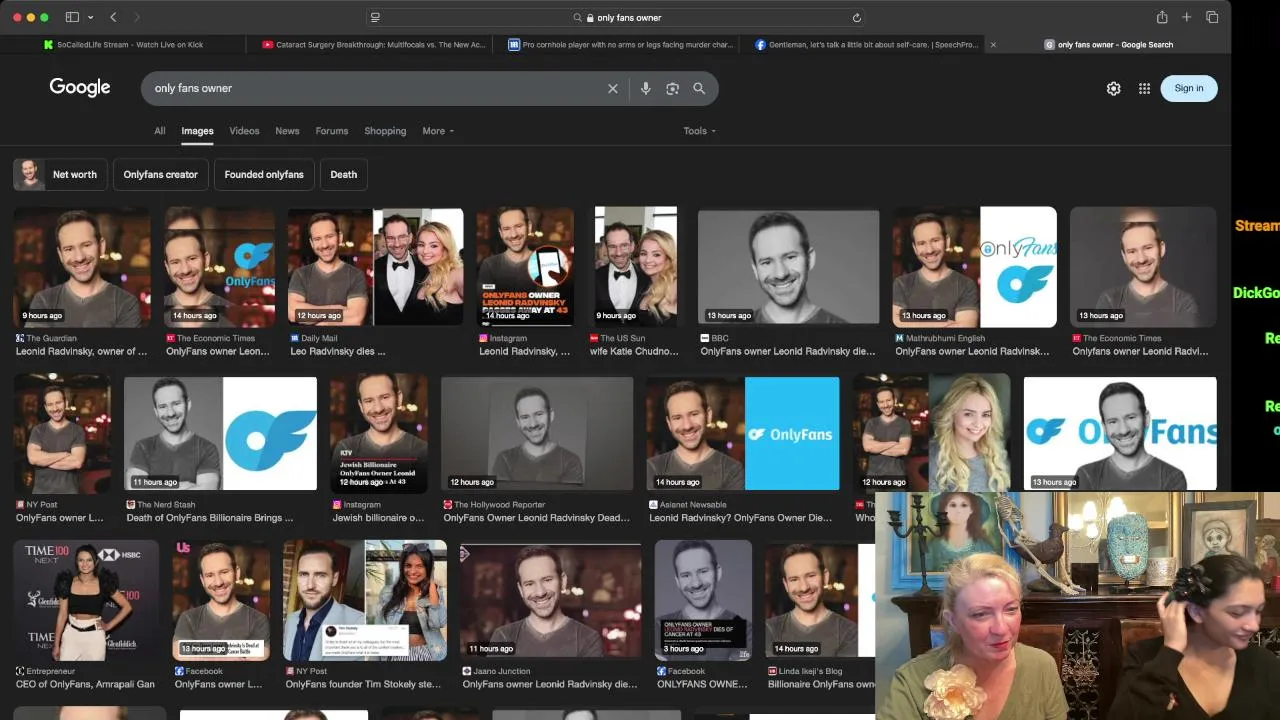Reload the page with the refresh icon
Viewport: 1280px width, 720px height.
pyautogui.click(x=856, y=17)
